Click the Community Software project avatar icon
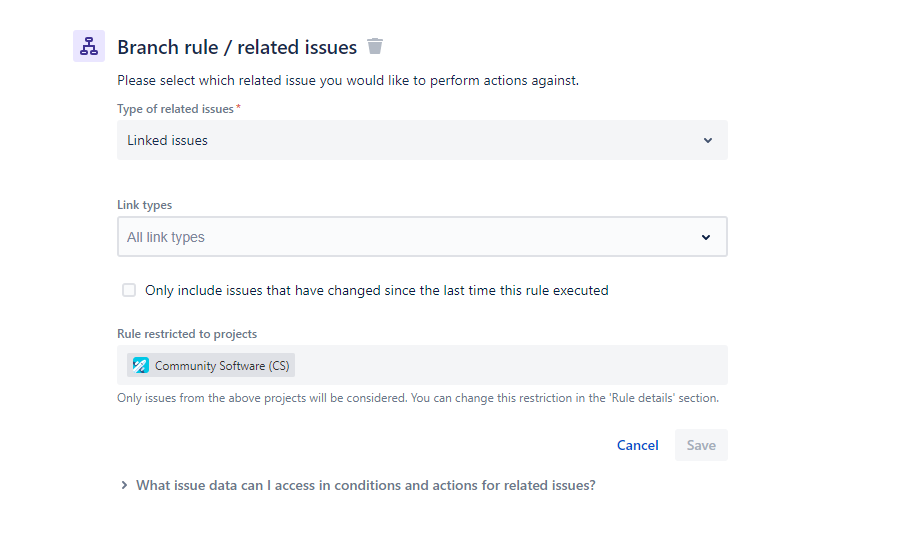Image resolution: width=921 pixels, height=546 pixels. (141, 365)
